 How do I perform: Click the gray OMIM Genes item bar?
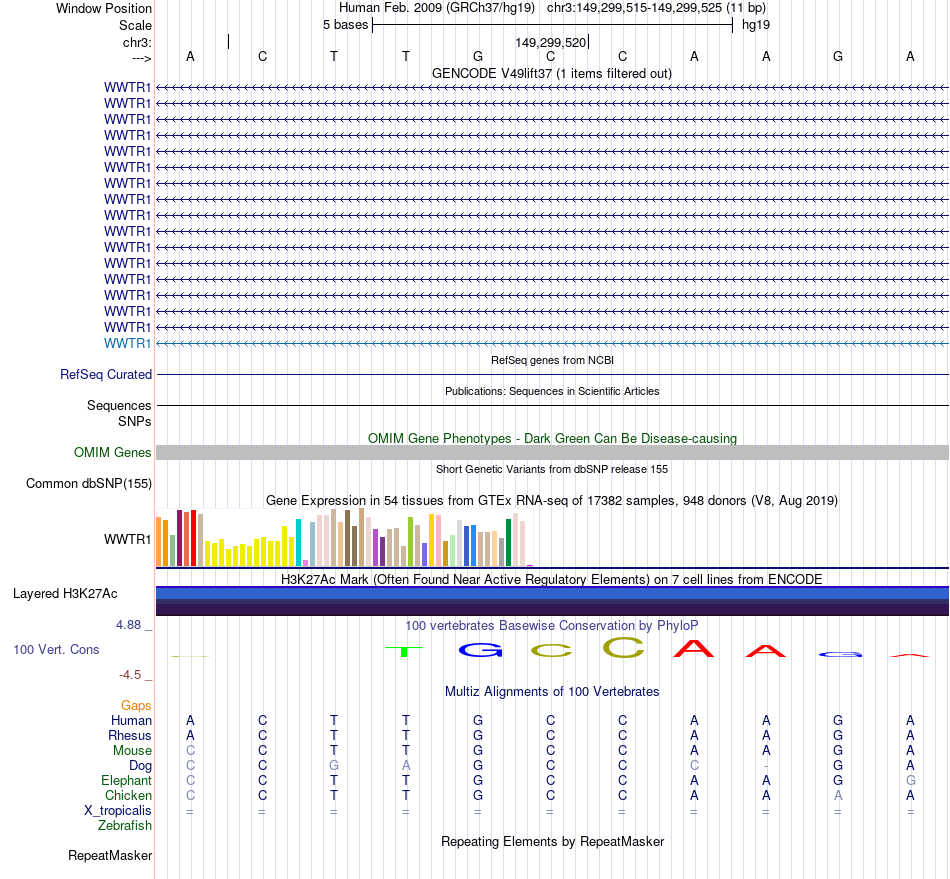[x=552, y=453]
